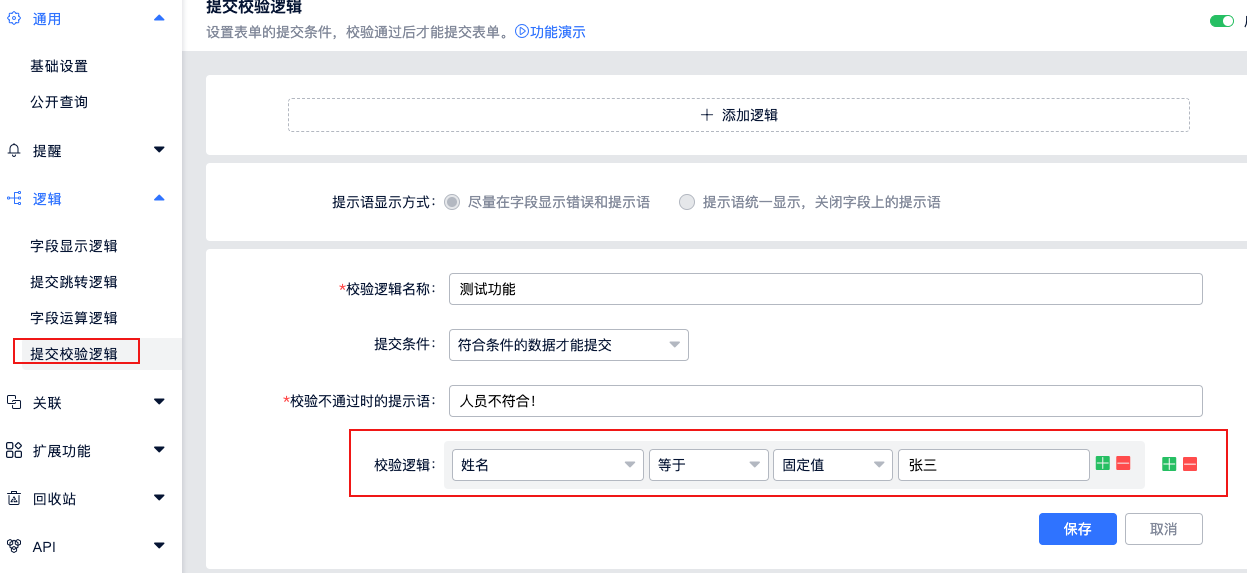Open 字段显示逻辑 in the sidebar
1247x573 pixels.
pos(74,246)
